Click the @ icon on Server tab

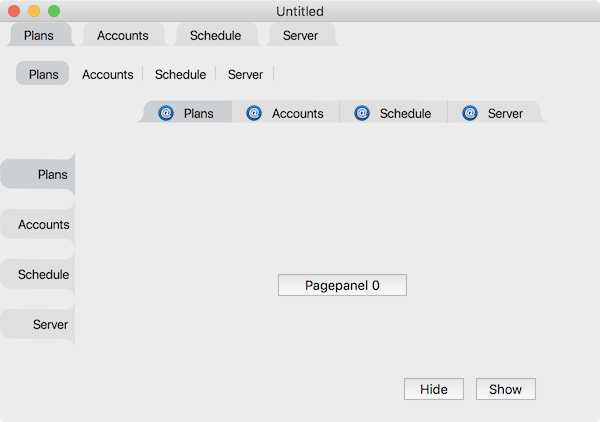(470, 113)
